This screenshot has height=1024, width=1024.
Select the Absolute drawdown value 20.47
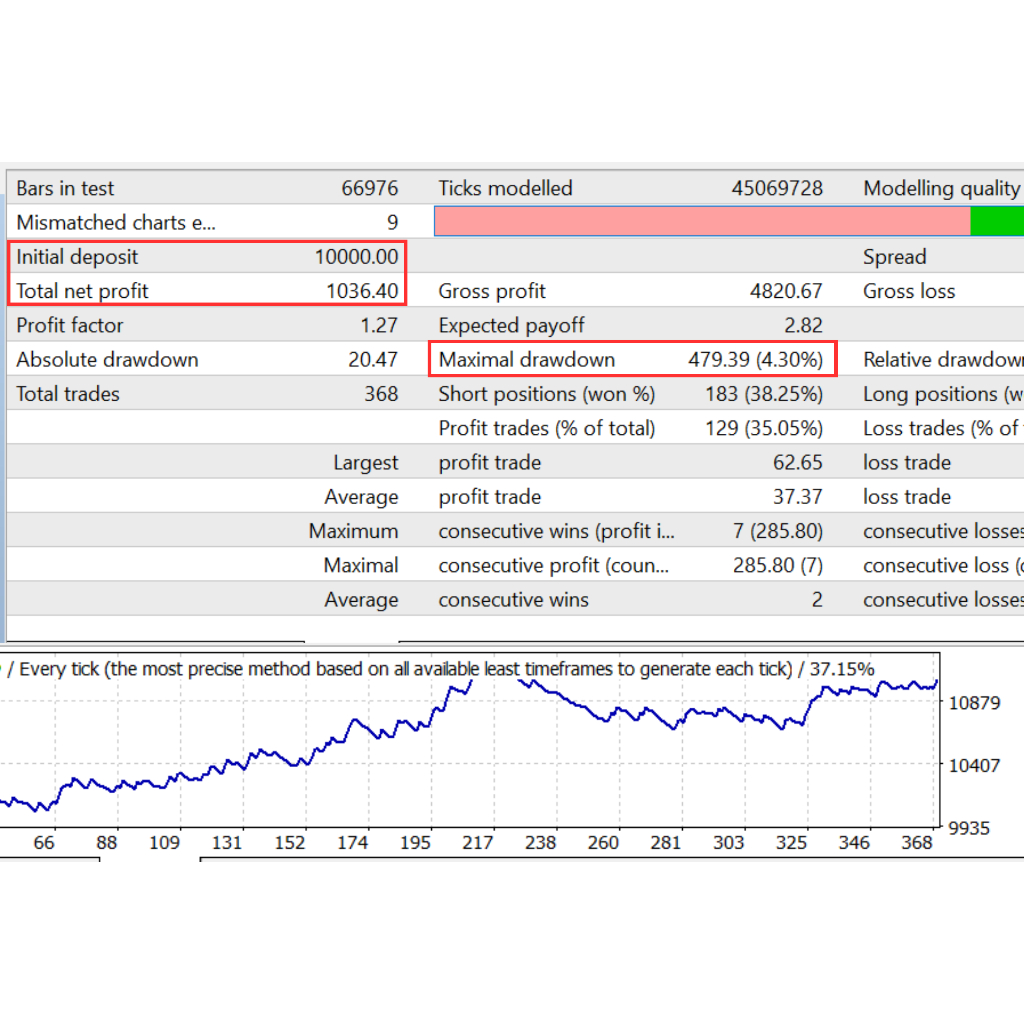point(373,360)
